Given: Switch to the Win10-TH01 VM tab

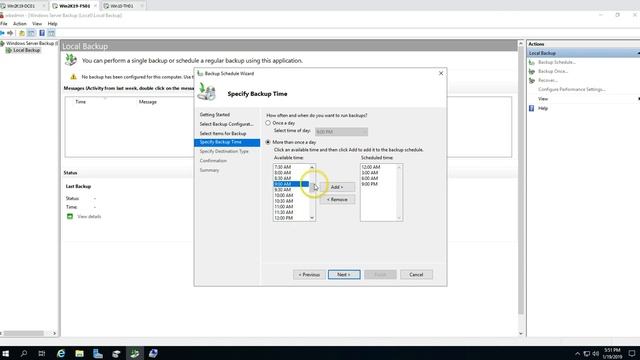Looking at the screenshot, I should pyautogui.click(x=122, y=6).
